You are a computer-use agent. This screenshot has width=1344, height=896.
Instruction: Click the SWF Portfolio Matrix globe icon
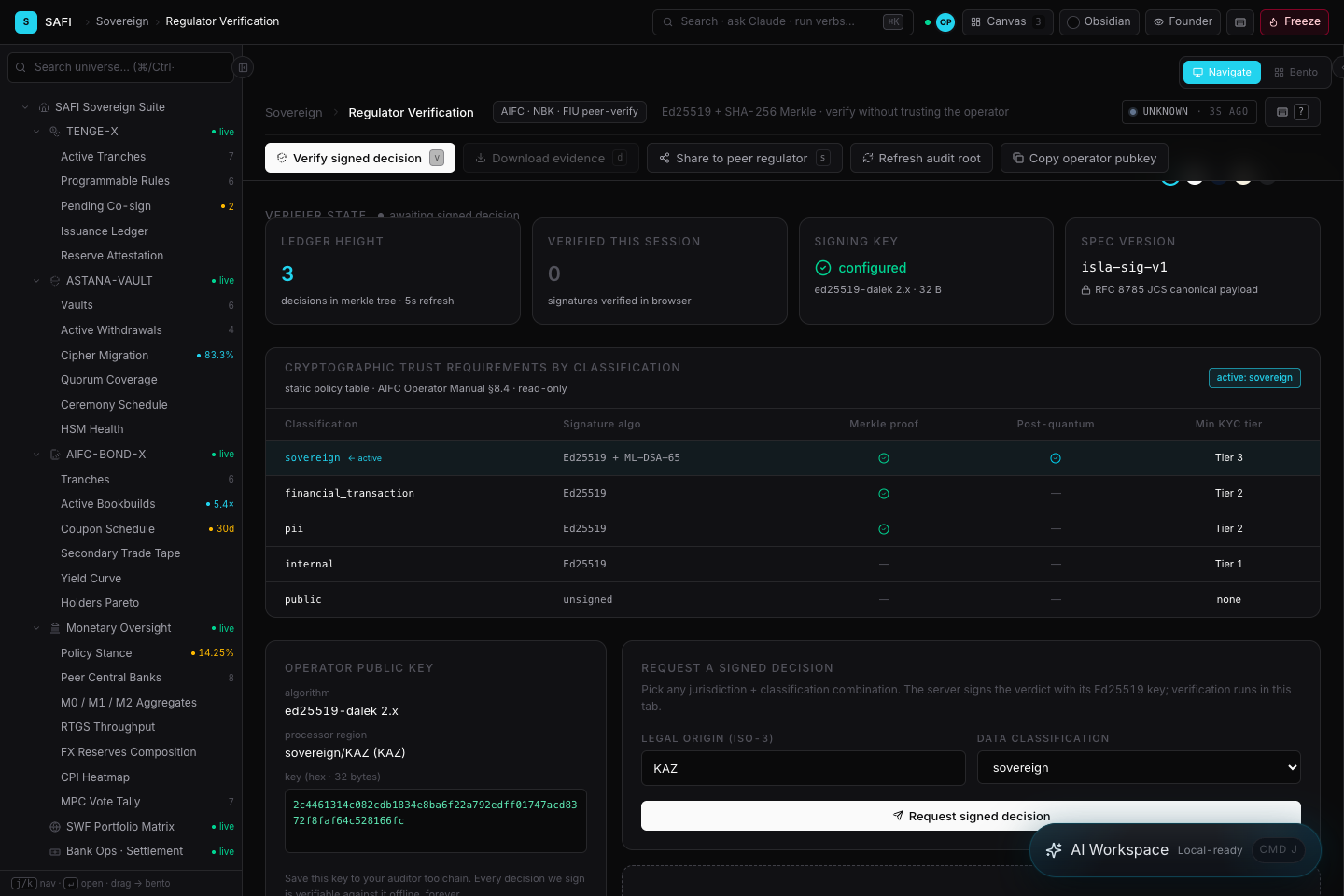click(55, 827)
